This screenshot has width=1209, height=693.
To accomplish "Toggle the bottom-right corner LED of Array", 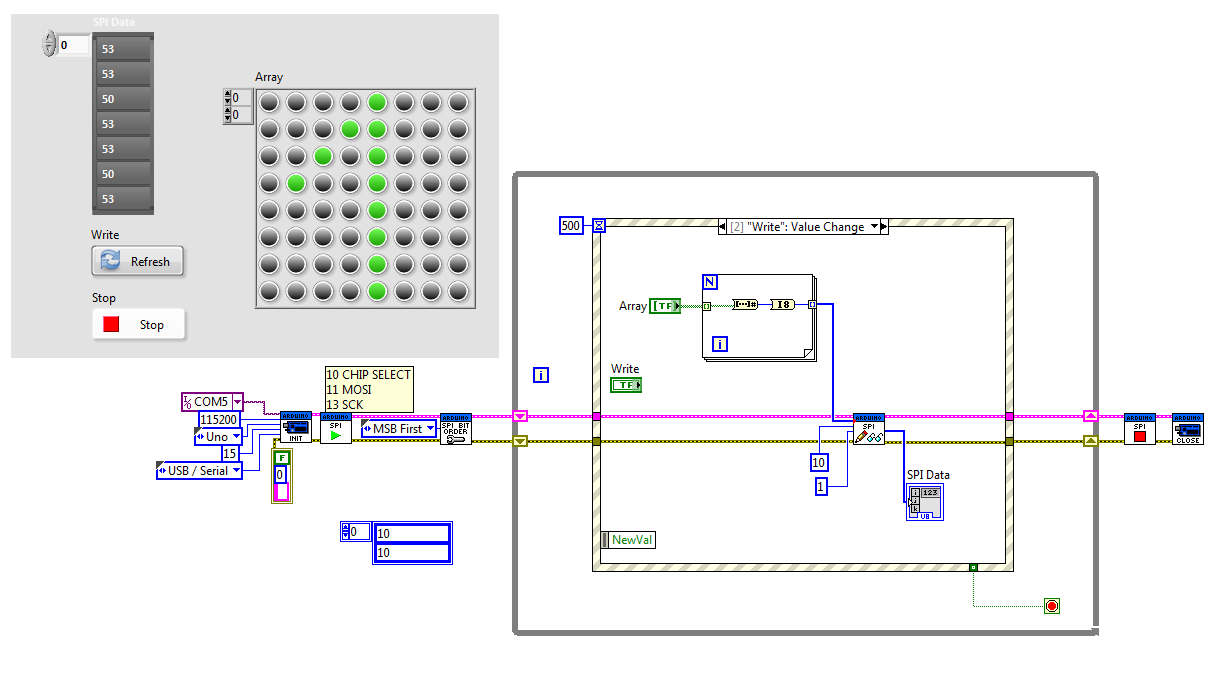I will (458, 291).
